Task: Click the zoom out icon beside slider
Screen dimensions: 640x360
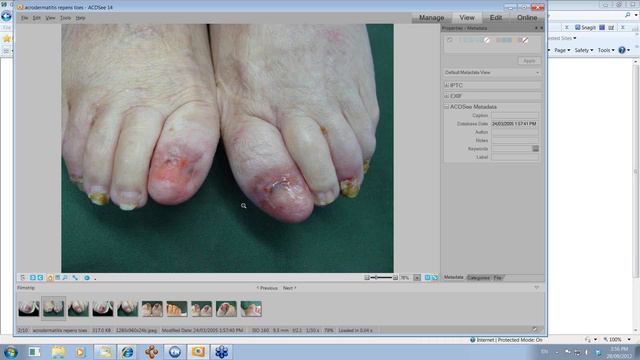Action: pos(367,278)
